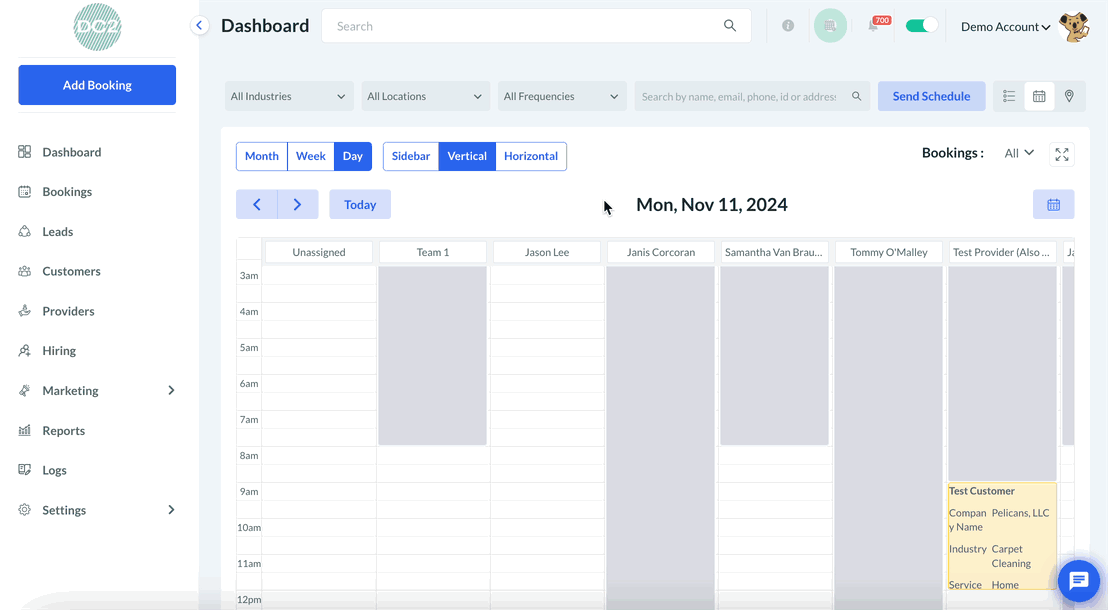Select the Tommy O'Malley column header

coord(889,252)
